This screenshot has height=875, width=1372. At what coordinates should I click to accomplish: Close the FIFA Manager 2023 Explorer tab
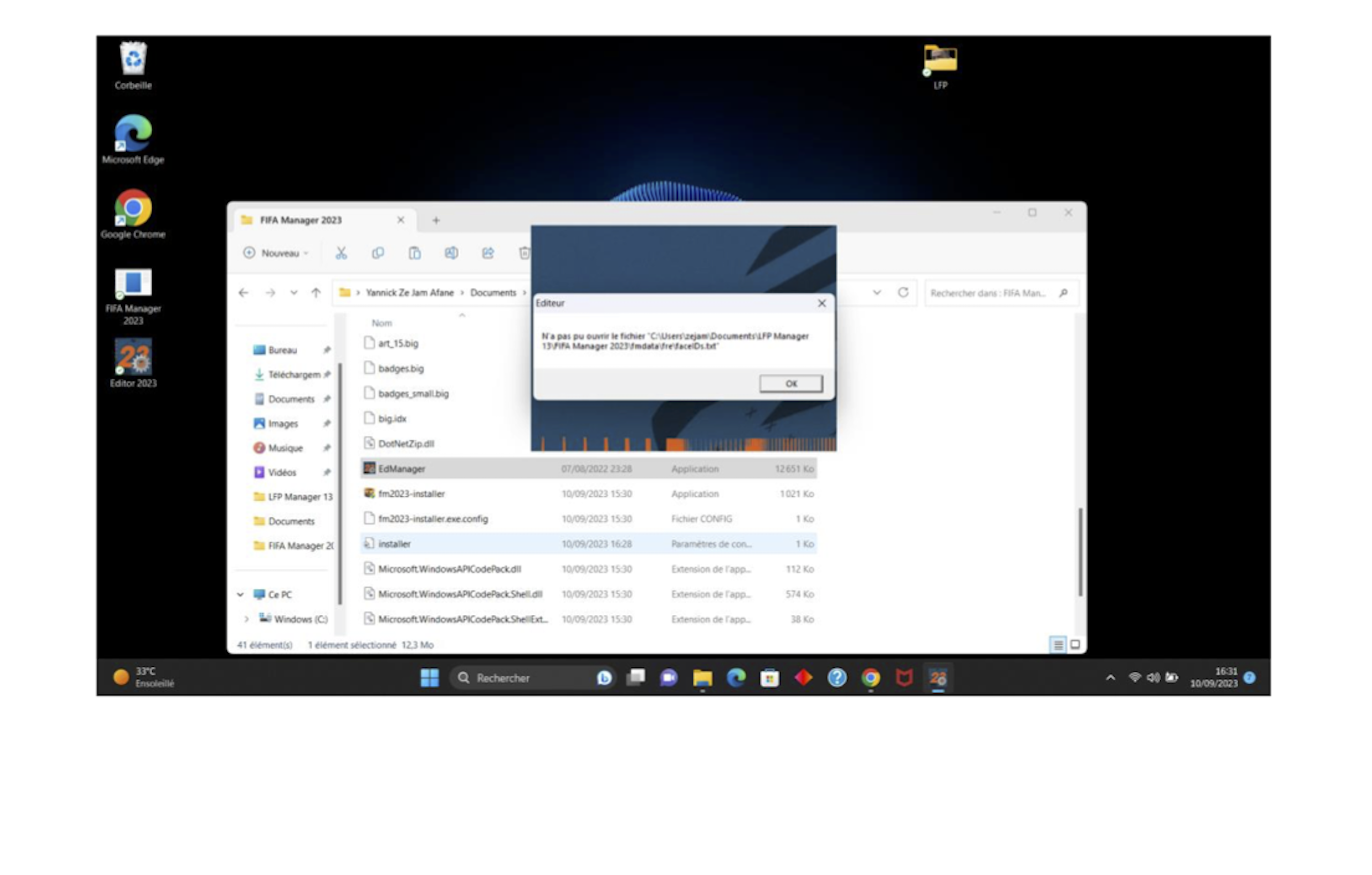tap(401, 220)
